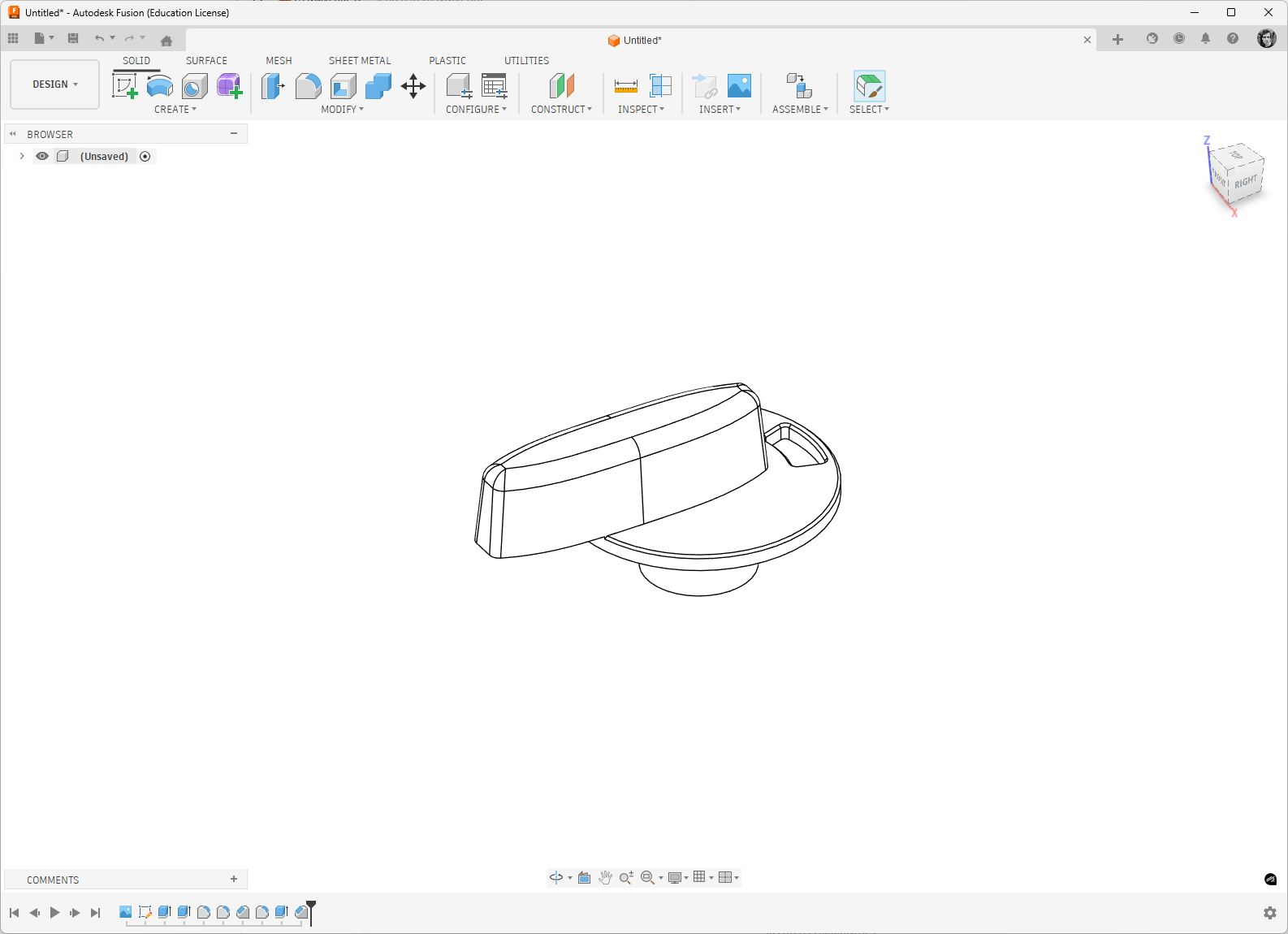Jump to timeline end
This screenshot has width=1288, height=934.
coord(95,913)
